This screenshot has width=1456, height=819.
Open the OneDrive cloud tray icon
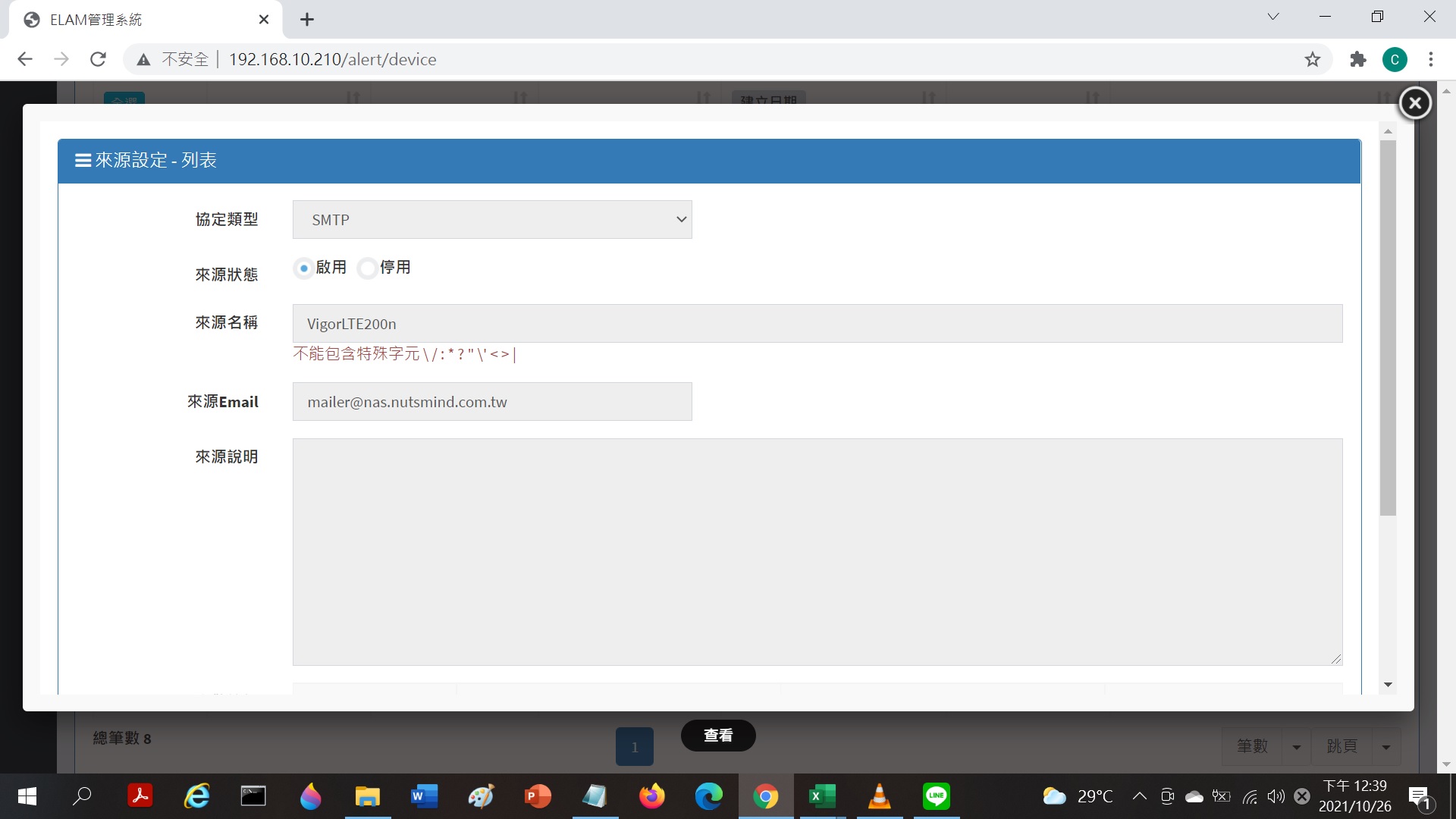[1194, 796]
